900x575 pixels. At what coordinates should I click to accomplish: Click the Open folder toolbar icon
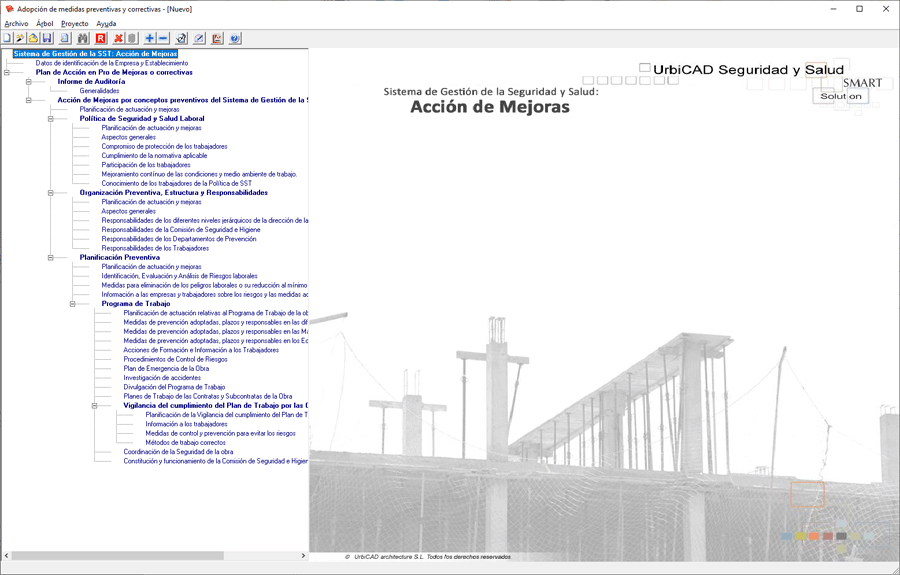(x=33, y=38)
